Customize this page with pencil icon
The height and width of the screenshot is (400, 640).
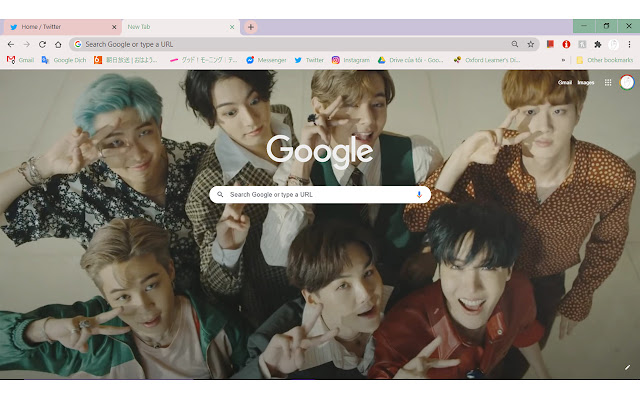[x=627, y=367]
